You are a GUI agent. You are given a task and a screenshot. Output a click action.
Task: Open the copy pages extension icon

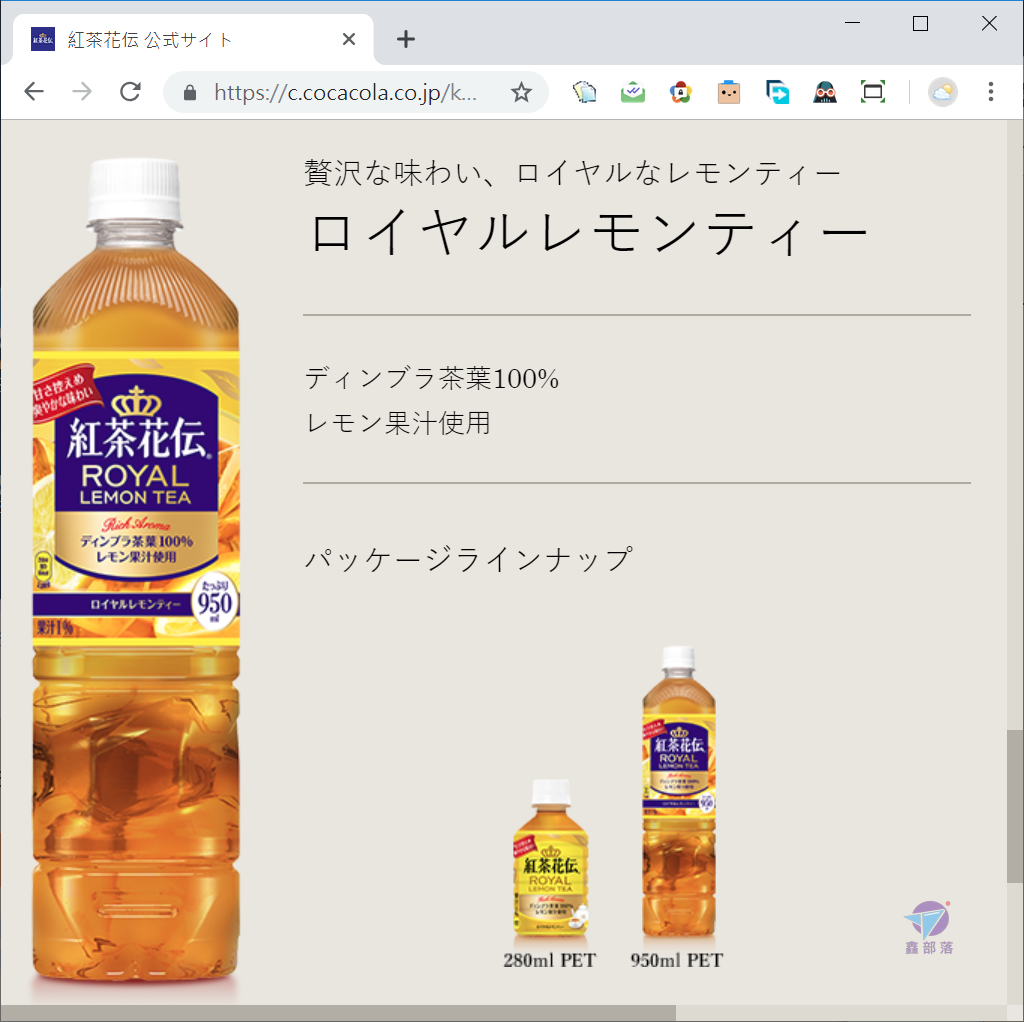(584, 92)
